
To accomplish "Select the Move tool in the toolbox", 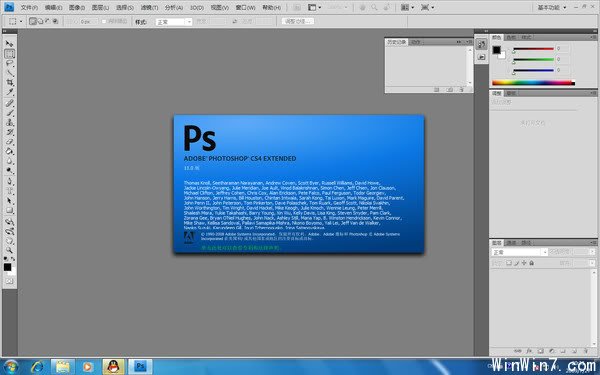I will [x=9, y=44].
